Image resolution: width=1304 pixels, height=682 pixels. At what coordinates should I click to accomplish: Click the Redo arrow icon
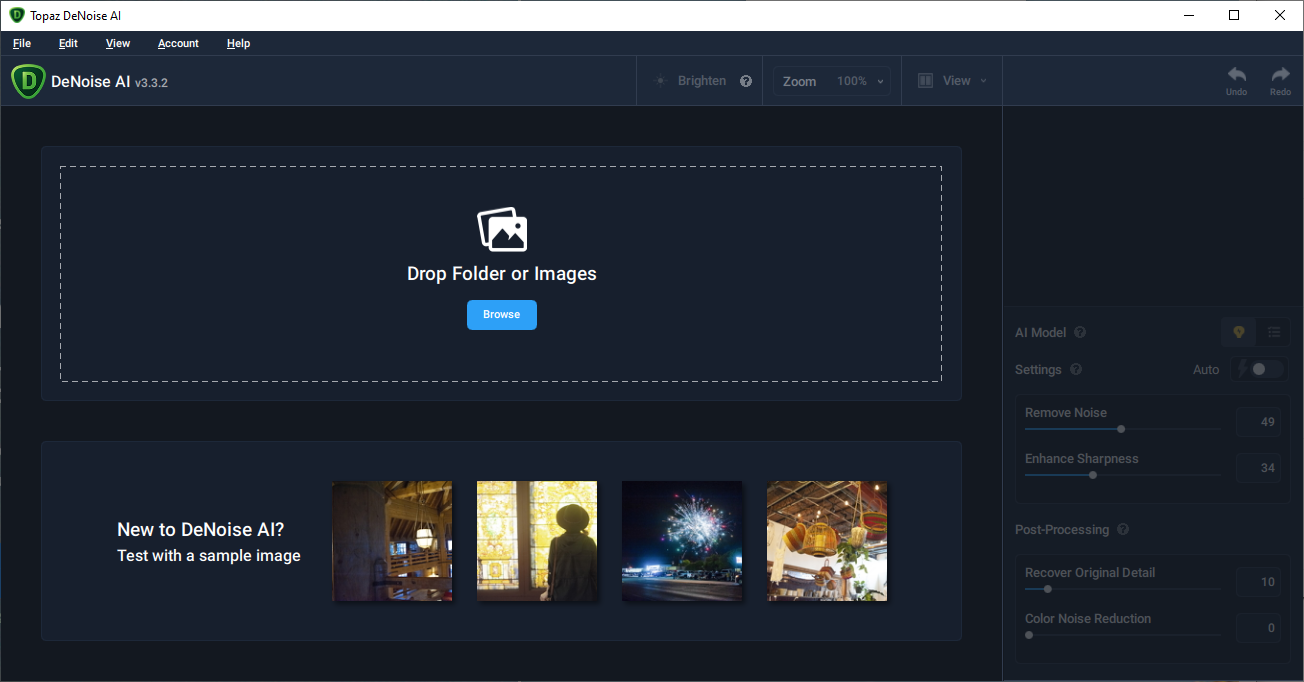(1280, 75)
